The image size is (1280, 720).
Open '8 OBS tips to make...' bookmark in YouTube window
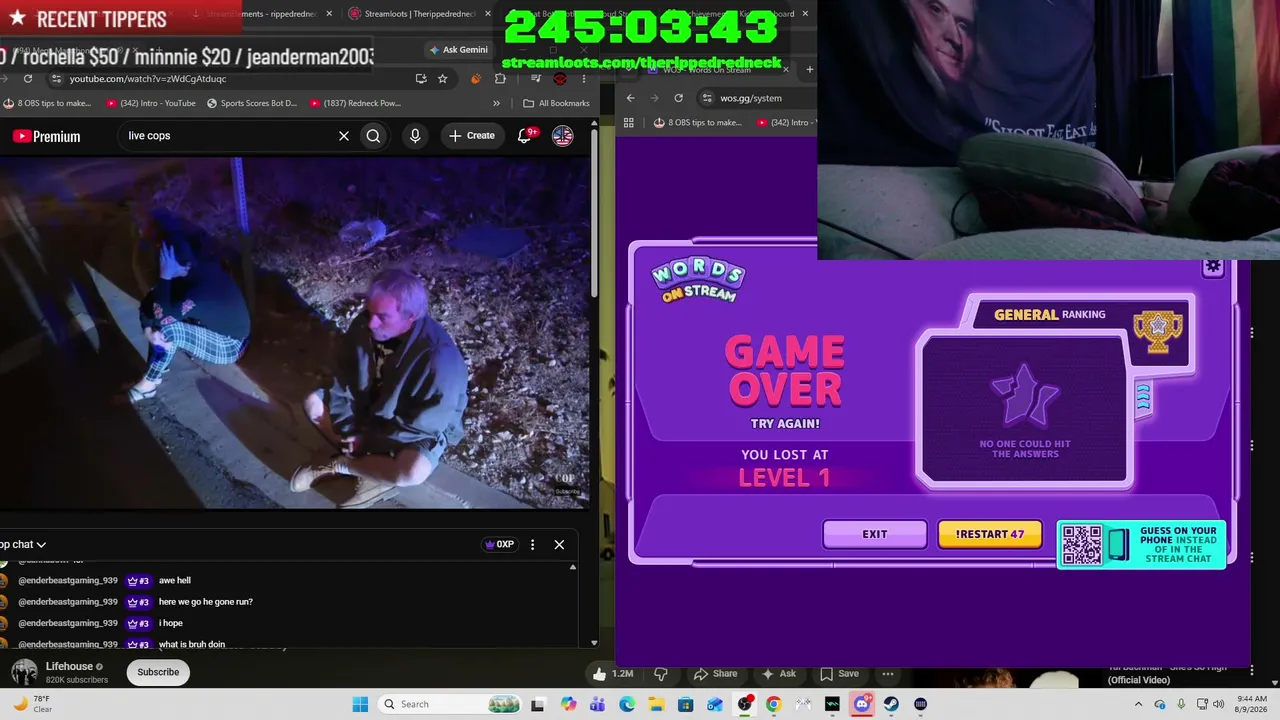47,103
